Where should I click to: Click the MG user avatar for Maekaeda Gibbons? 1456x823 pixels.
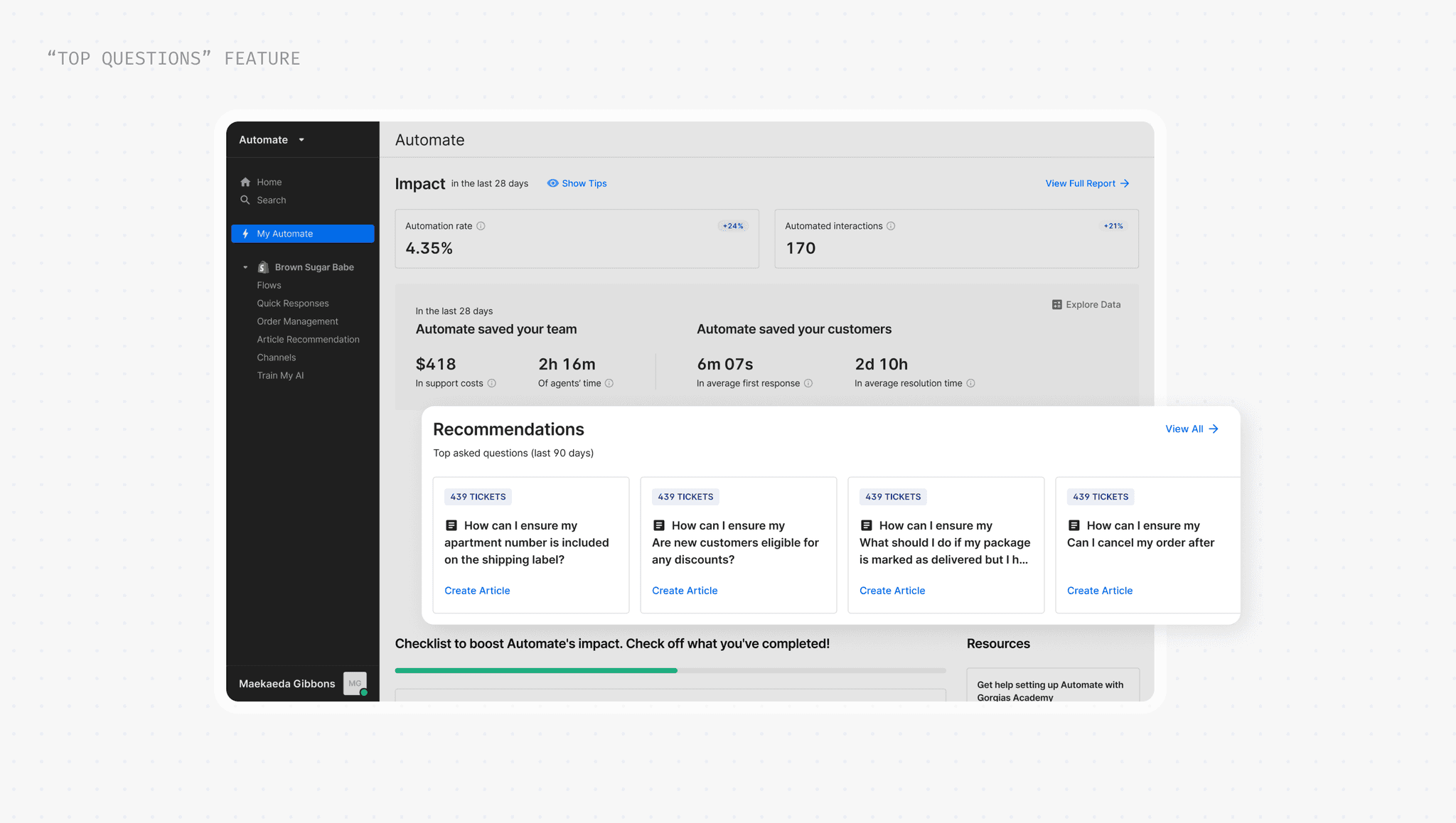point(354,683)
